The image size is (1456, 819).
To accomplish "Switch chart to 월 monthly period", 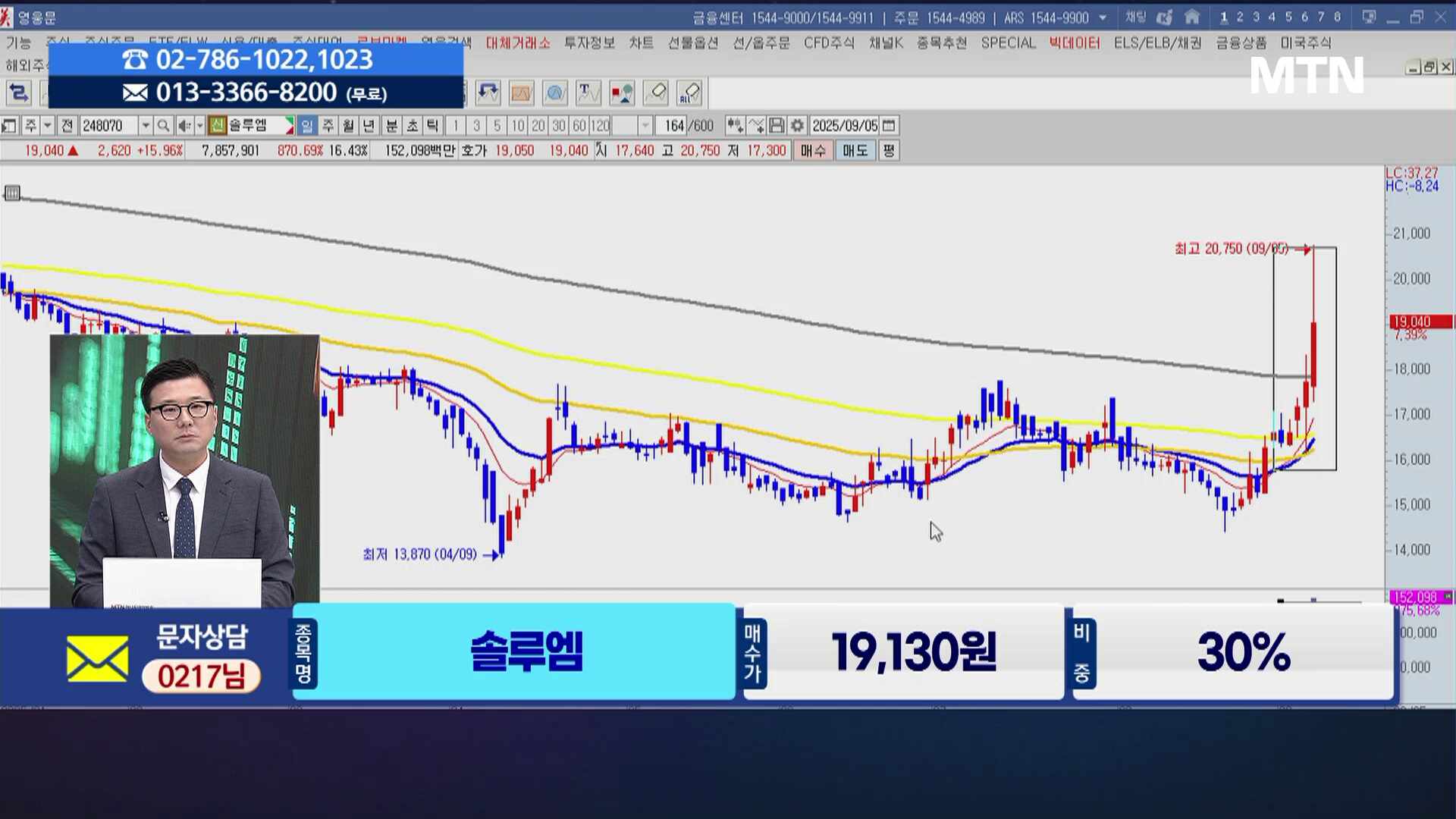I will 348,126.
